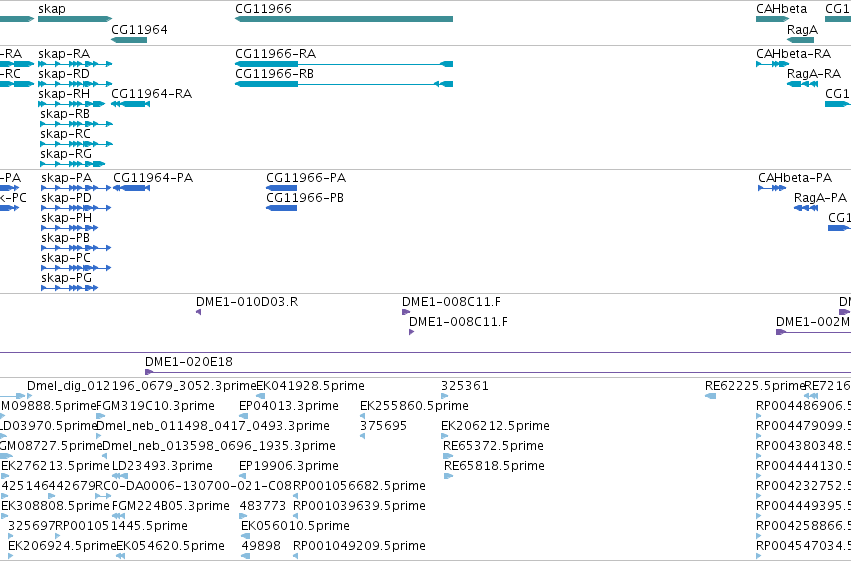Click the 483773 feature label
This screenshot has height=561, width=851.
point(263,506)
